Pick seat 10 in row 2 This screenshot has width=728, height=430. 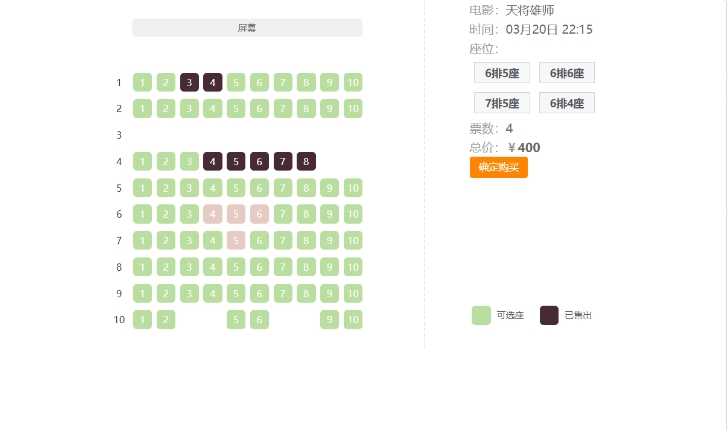[353, 109]
